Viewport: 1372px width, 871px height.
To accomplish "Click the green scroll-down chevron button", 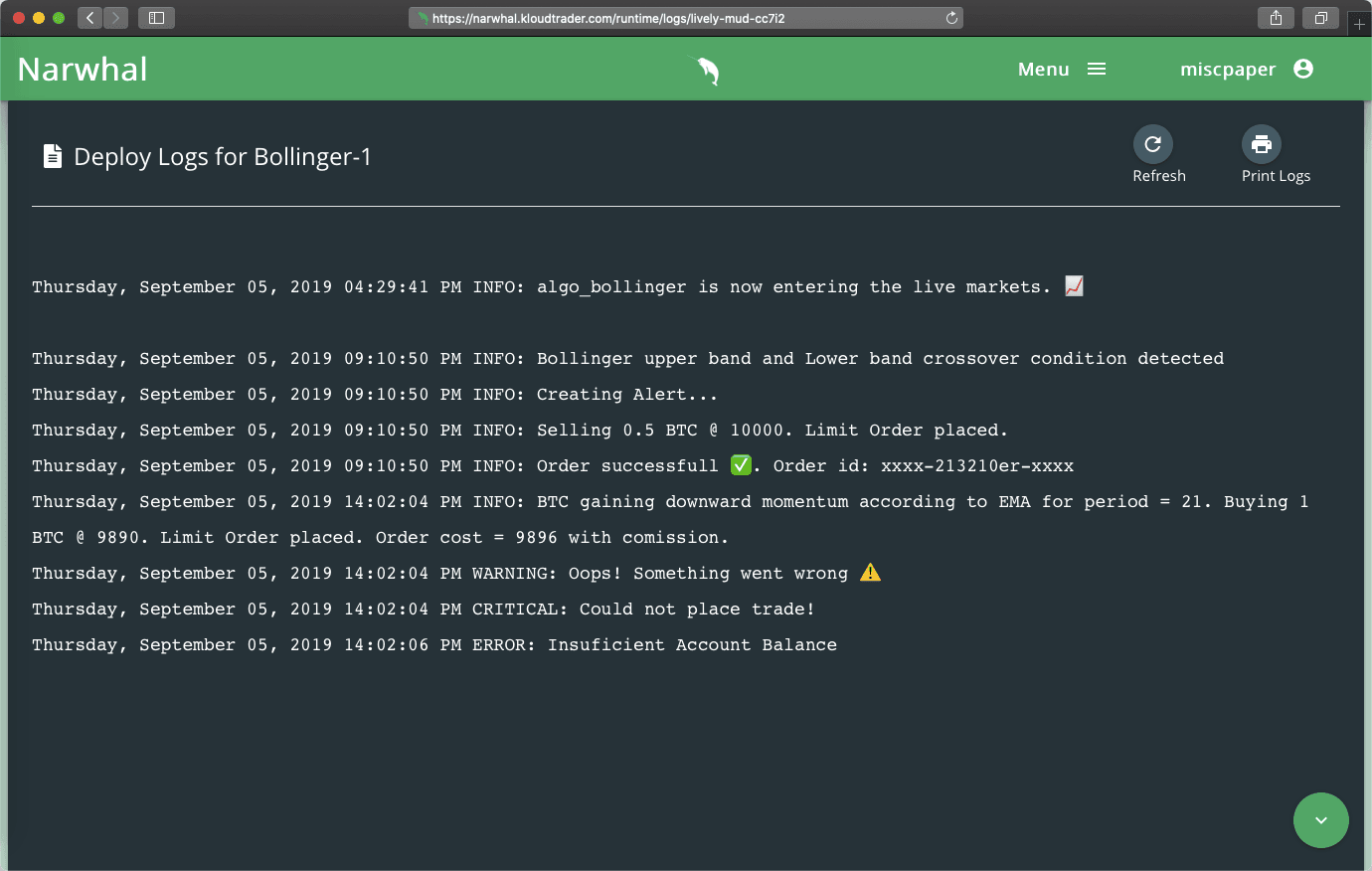I will (x=1321, y=820).
